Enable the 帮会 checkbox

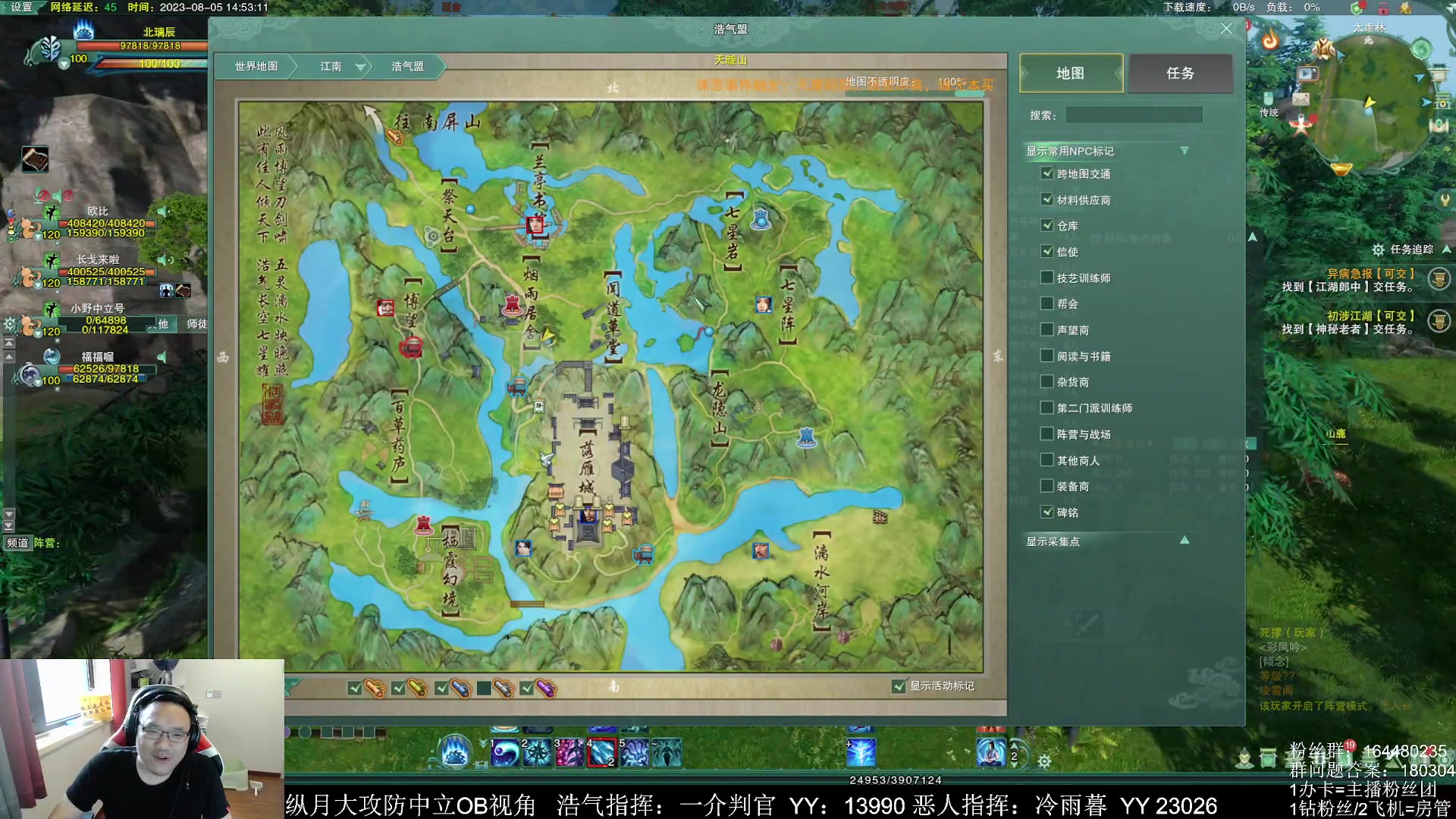pos(1047,303)
